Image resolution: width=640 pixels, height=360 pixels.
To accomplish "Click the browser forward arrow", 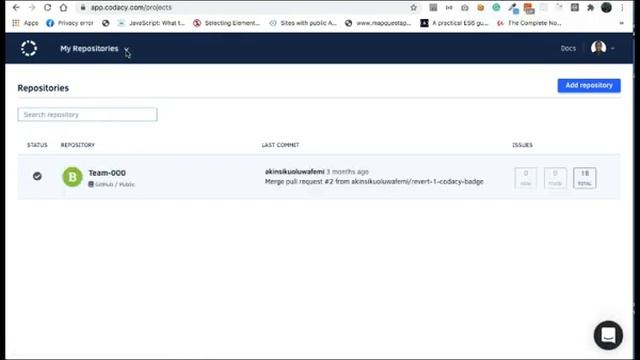I will click(32, 7).
